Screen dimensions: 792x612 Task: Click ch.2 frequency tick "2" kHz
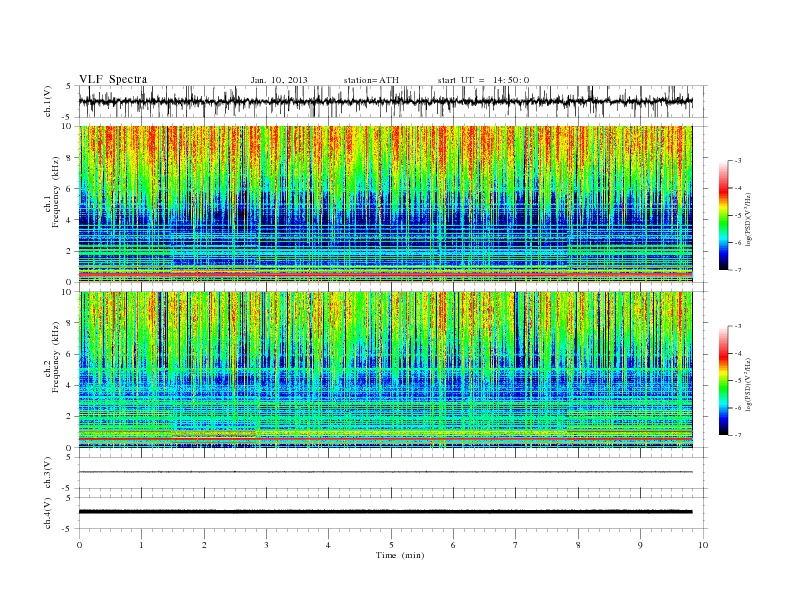(x=69, y=417)
